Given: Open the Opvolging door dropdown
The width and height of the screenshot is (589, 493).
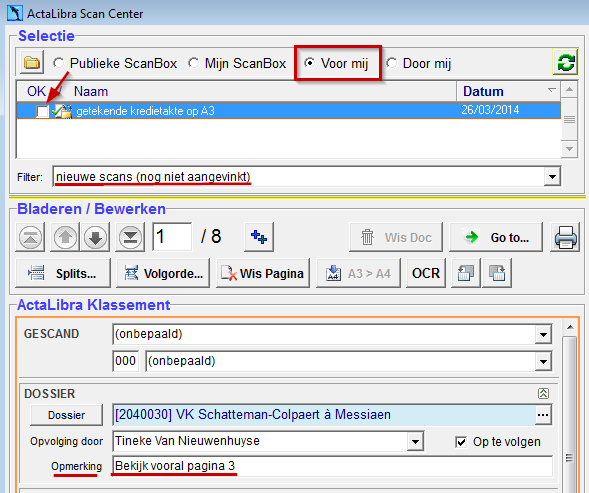Looking at the screenshot, I should (x=415, y=441).
